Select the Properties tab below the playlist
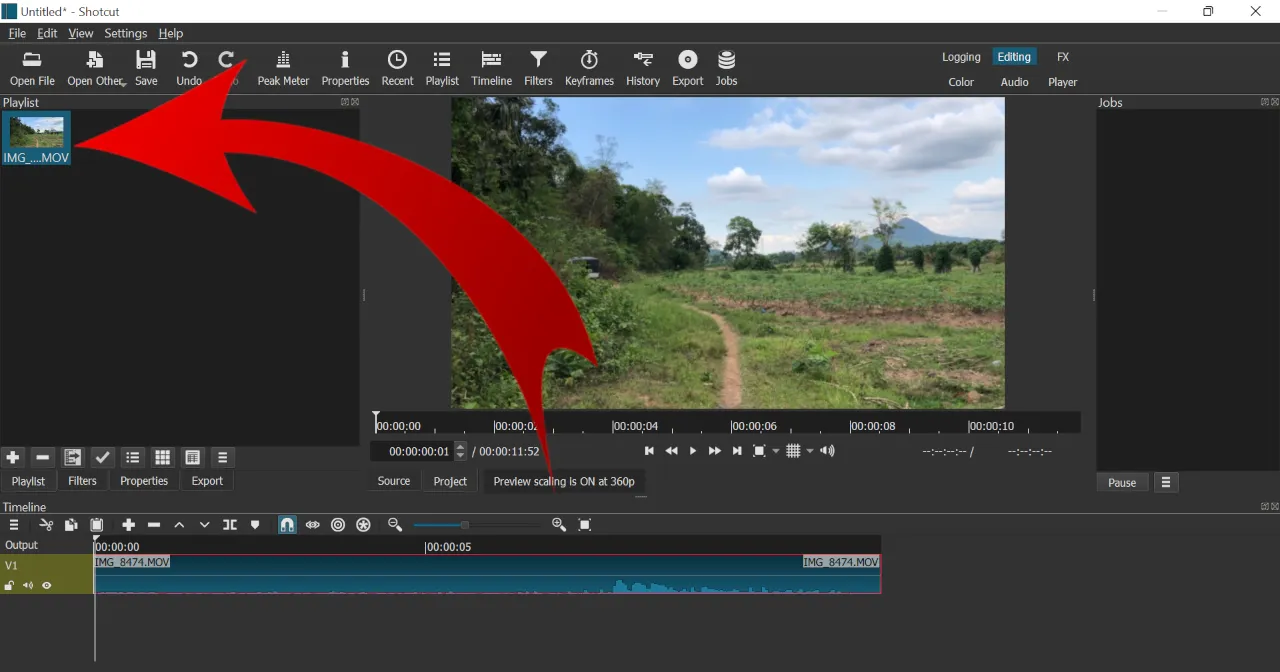 pyautogui.click(x=144, y=481)
